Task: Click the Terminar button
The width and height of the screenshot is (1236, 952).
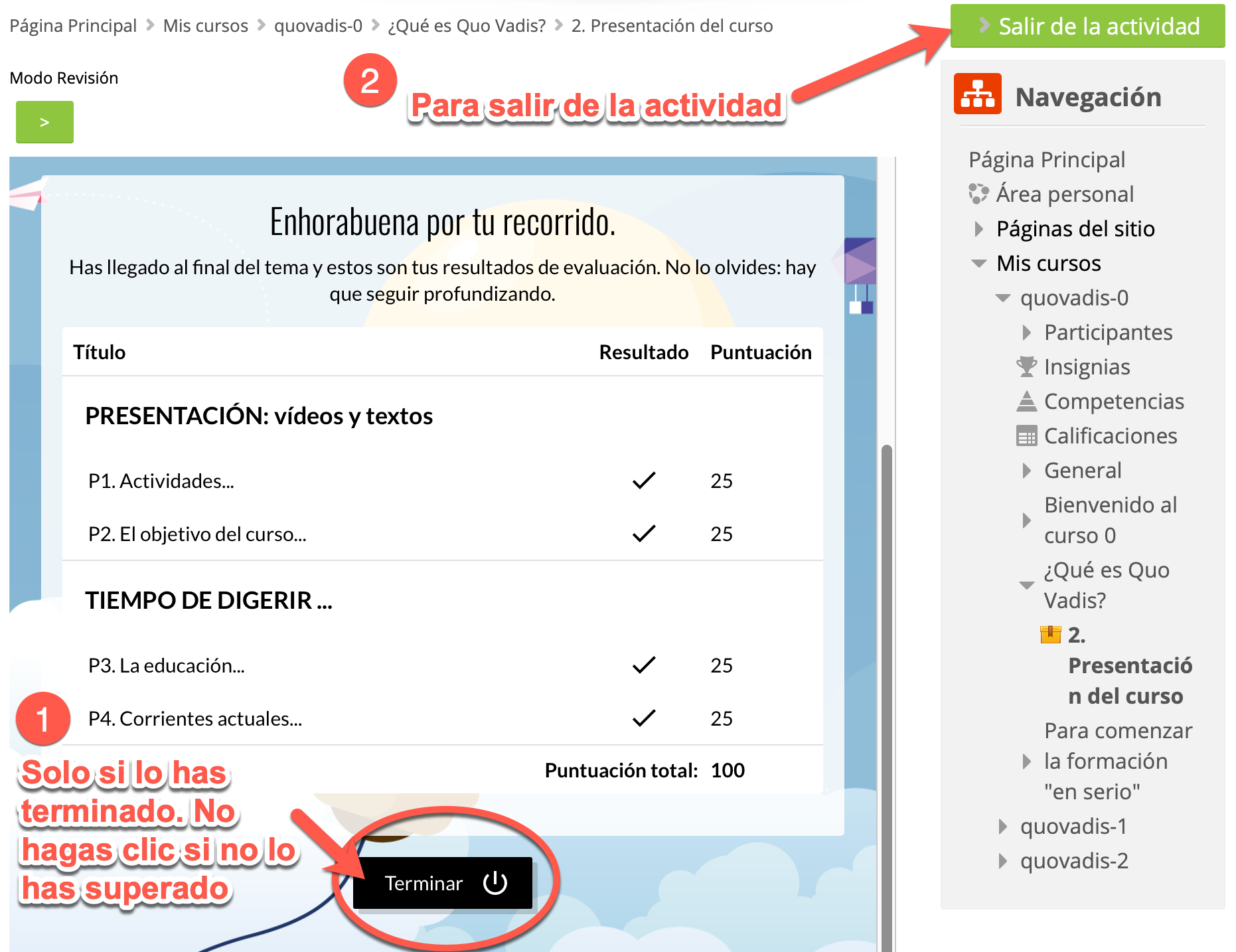Action: coord(443,883)
